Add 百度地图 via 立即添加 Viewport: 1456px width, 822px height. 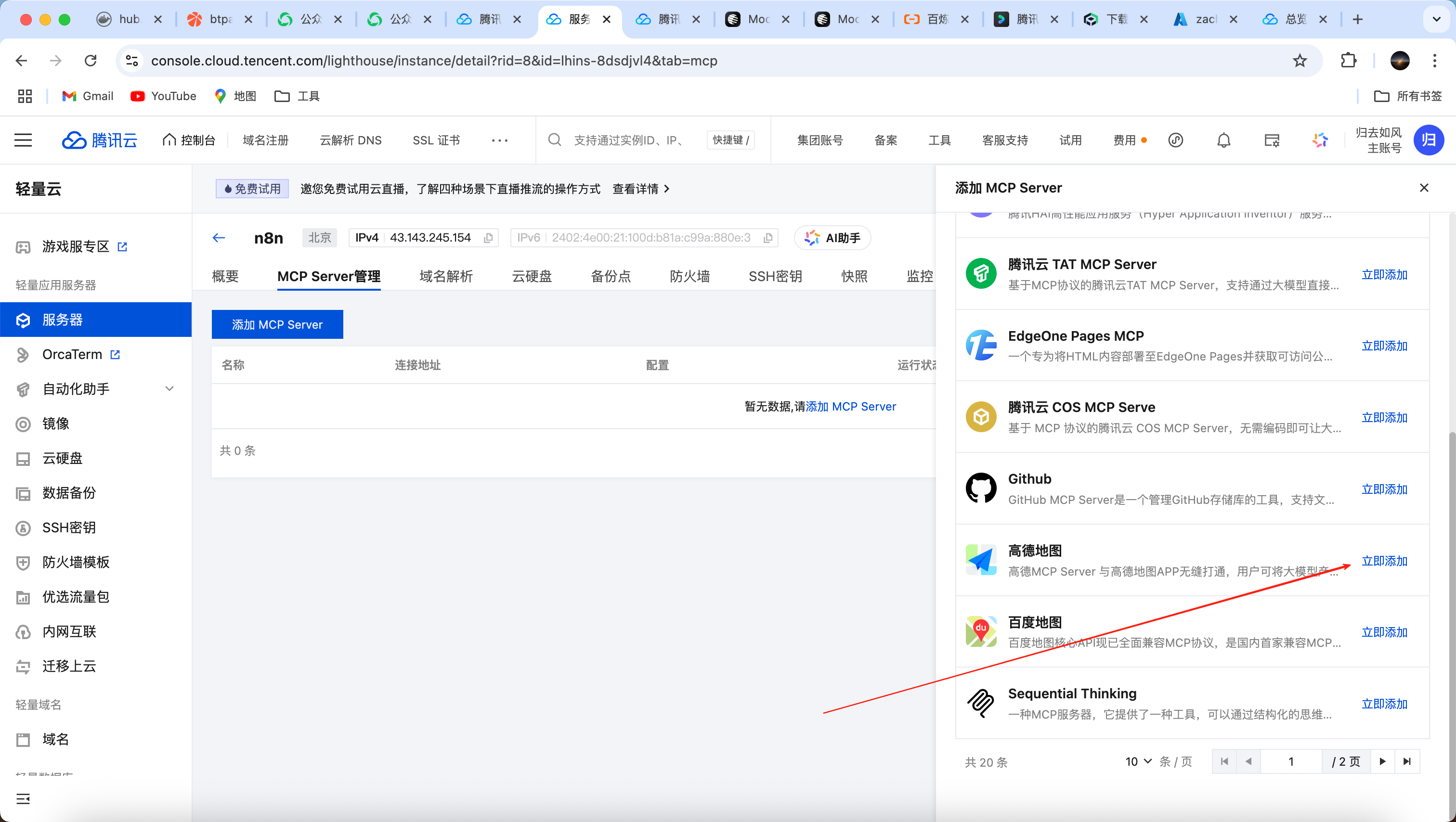click(x=1384, y=632)
